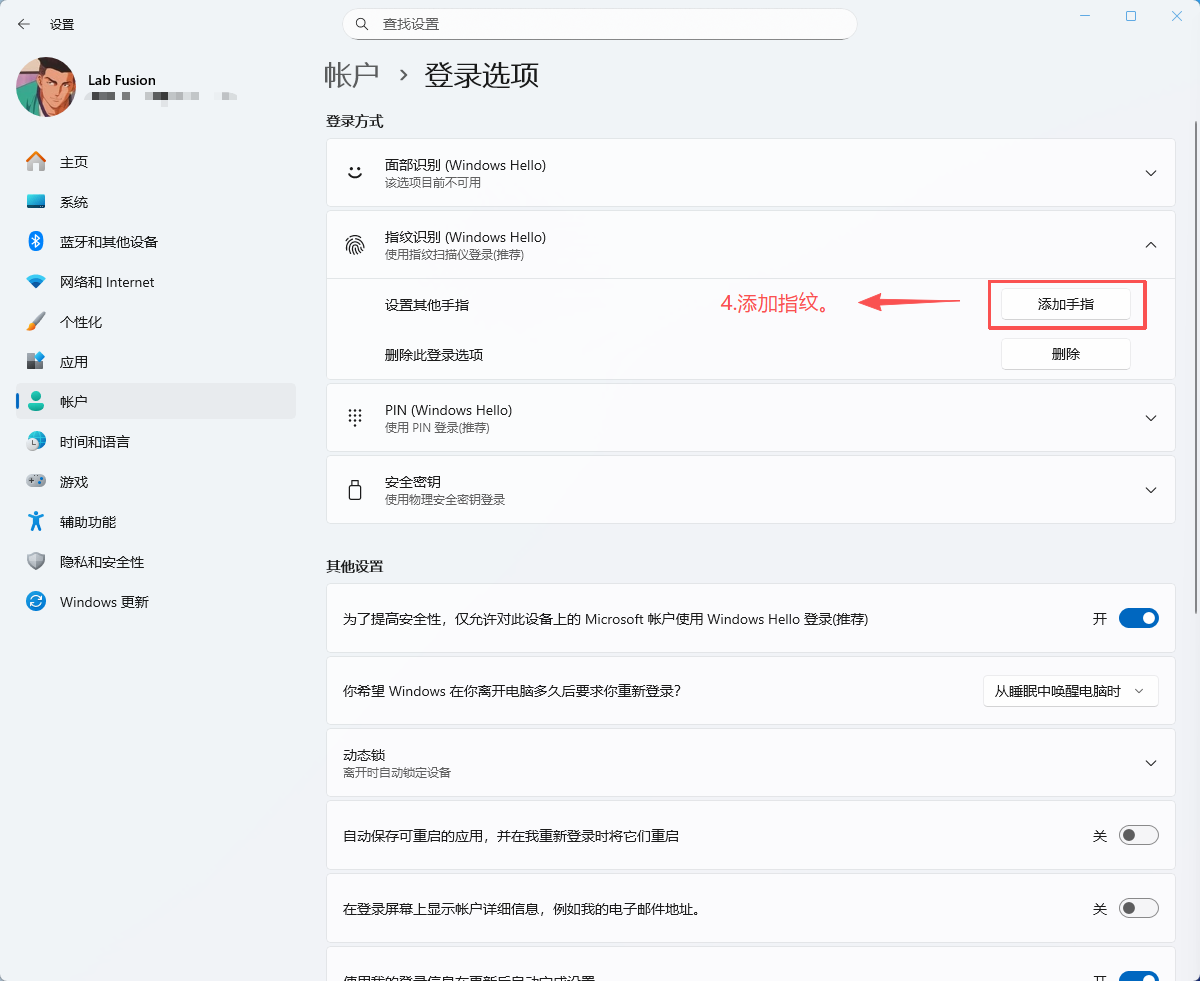Click the vertical scrollbar on the right
The image size is (1200, 981).
click(1193, 360)
